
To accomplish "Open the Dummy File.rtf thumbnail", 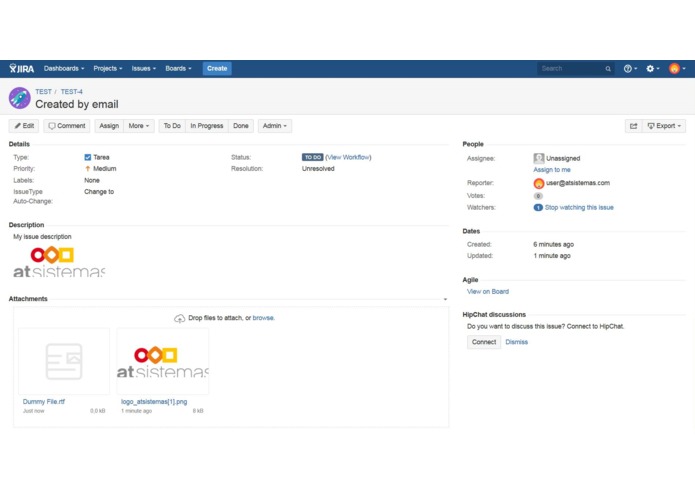I will (64, 362).
